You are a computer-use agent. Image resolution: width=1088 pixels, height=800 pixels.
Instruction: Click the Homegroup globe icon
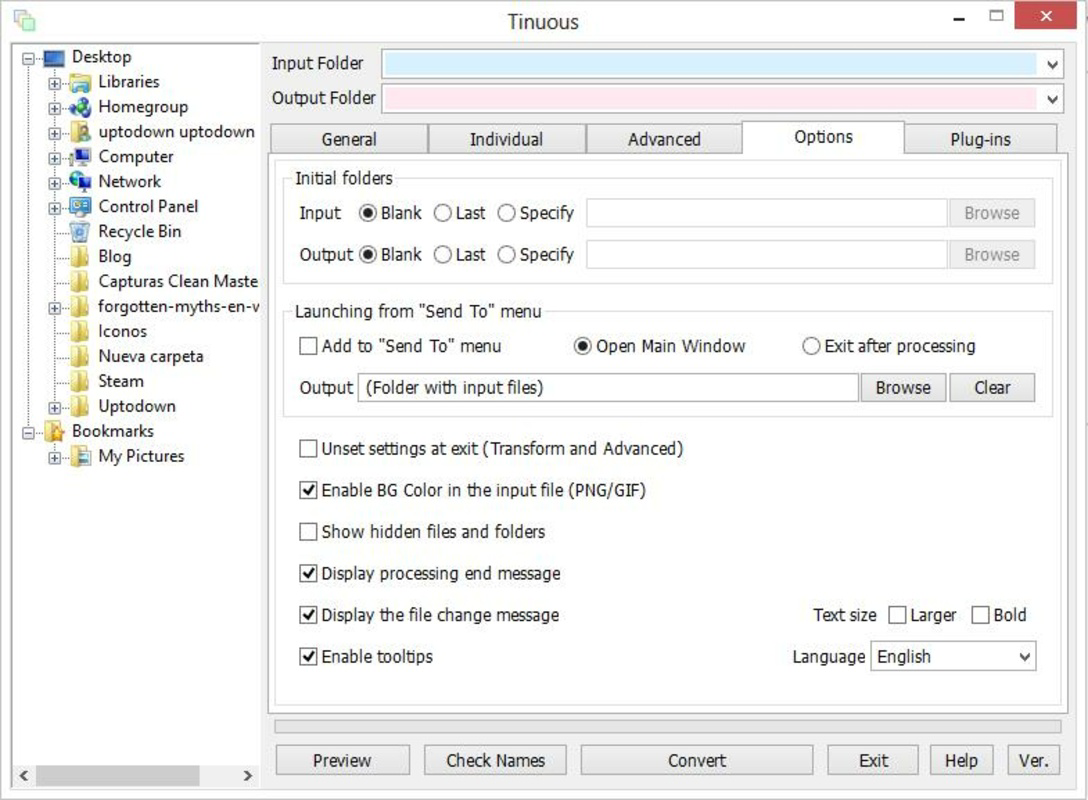pyautogui.click(x=80, y=108)
